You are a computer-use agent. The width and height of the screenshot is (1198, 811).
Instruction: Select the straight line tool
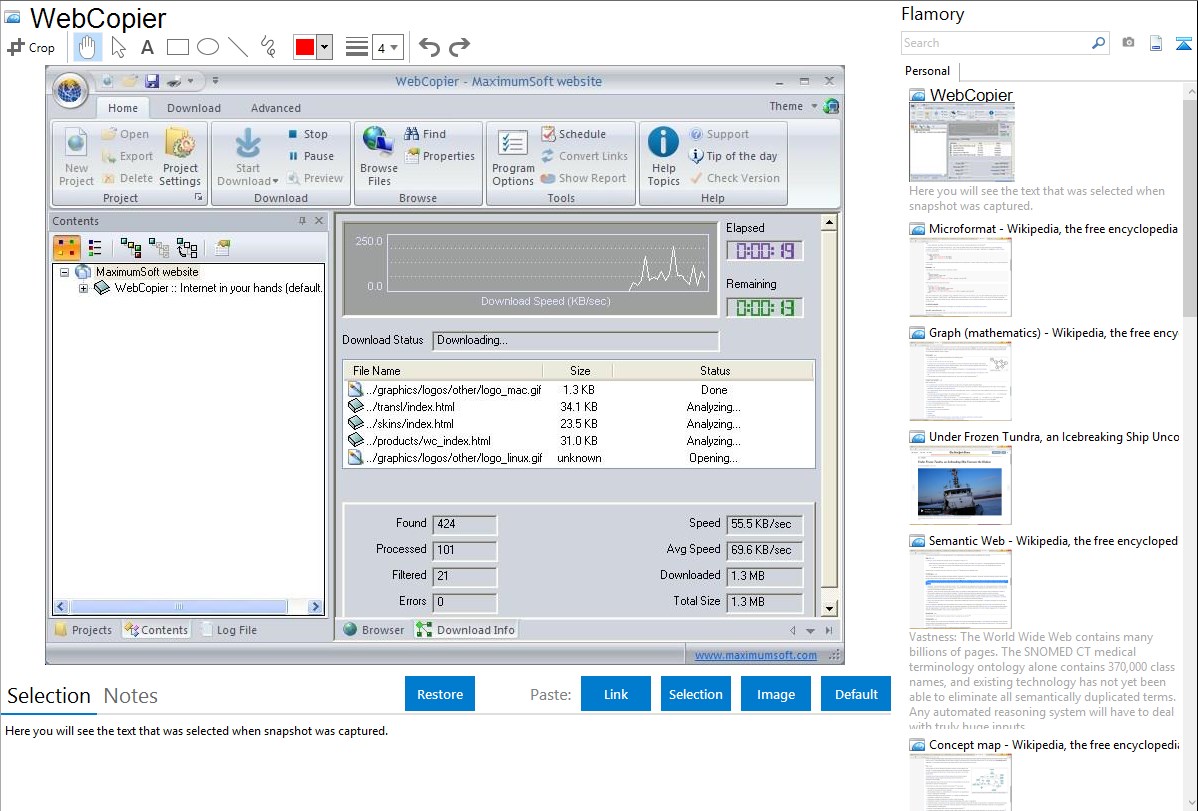(238, 47)
